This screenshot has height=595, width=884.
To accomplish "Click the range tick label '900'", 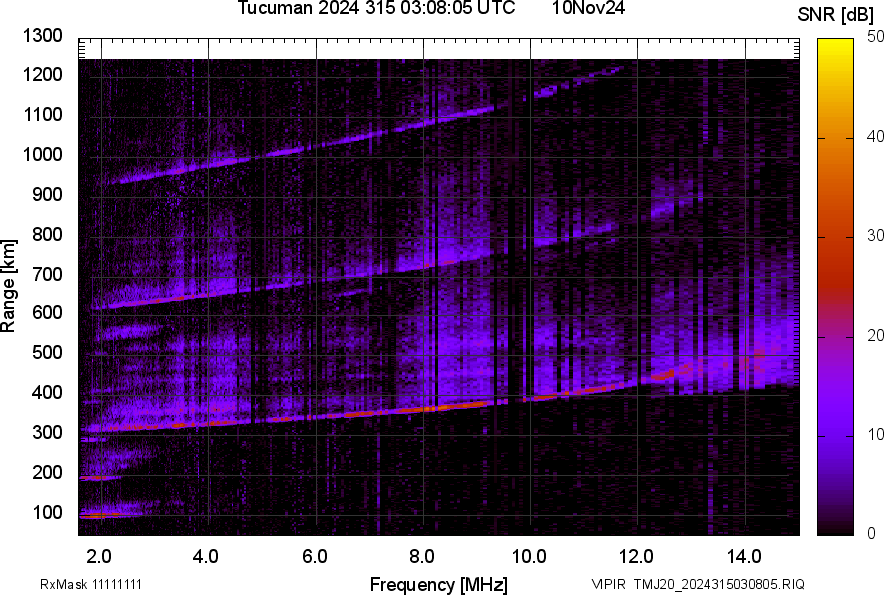I will coord(47,195).
